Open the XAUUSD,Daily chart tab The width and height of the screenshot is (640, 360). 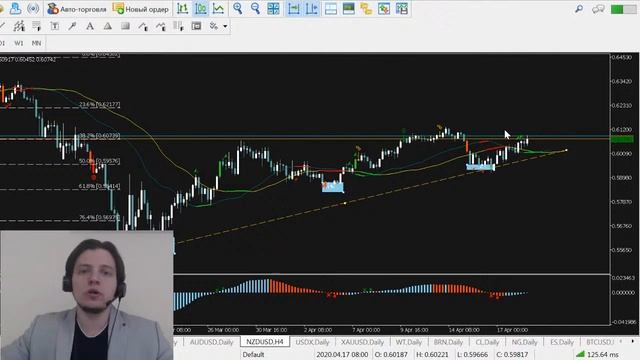click(362, 342)
